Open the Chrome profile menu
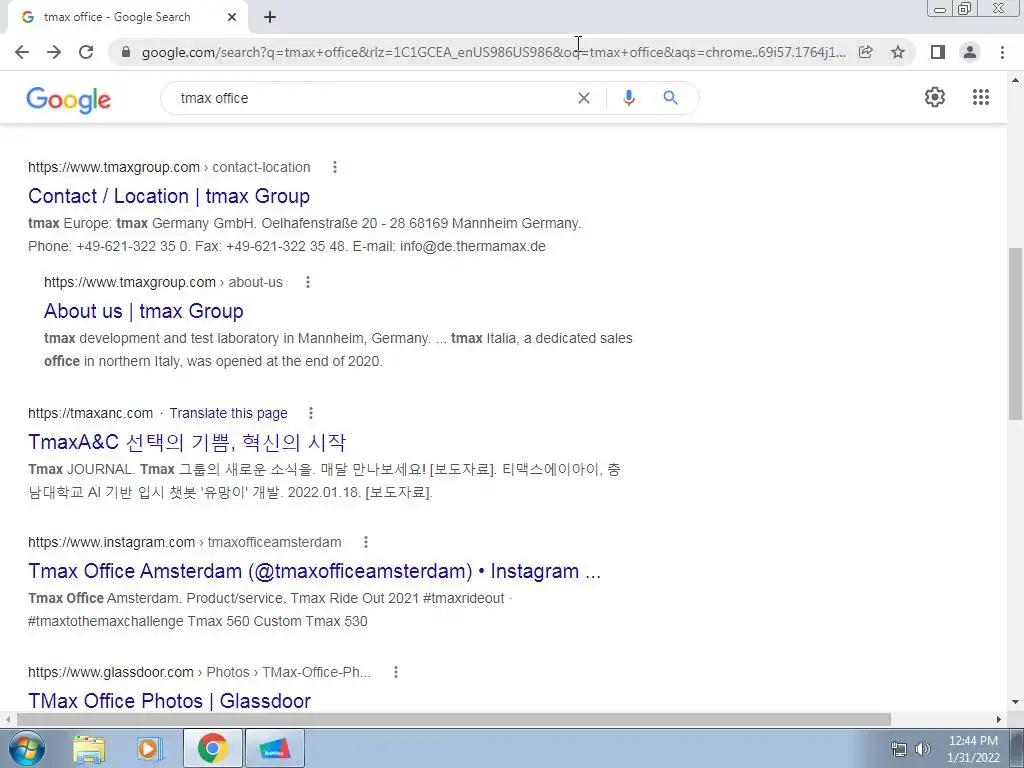The image size is (1024, 768). [970, 52]
